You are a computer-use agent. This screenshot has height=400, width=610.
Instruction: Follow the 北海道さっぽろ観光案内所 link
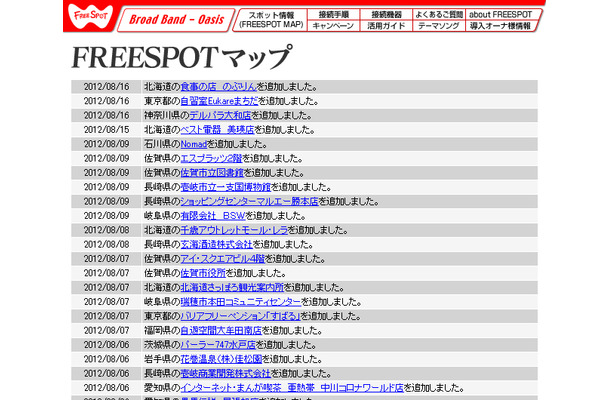pos(232,288)
